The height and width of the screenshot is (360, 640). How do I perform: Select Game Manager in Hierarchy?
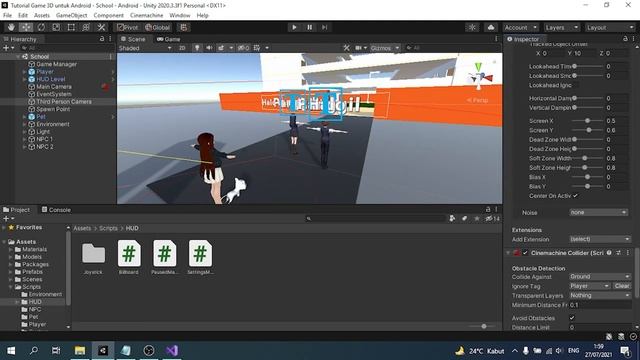pos(56,64)
